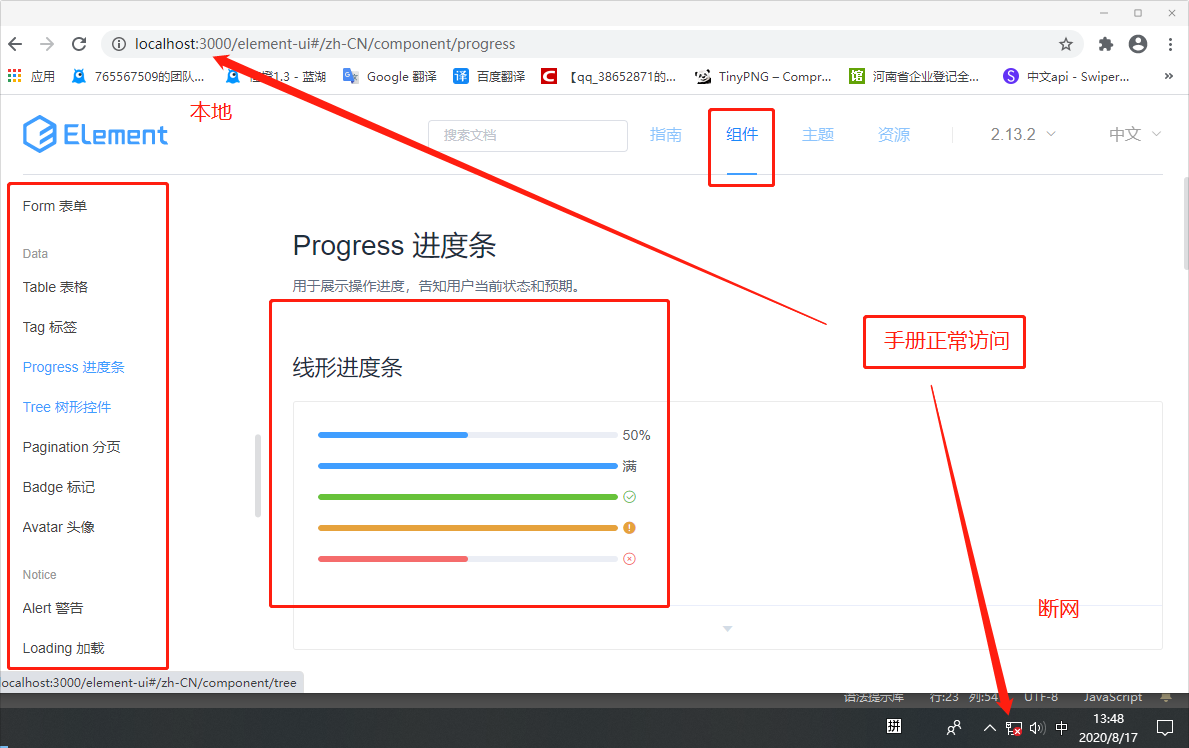
Task: Switch to the 指南 nav tab
Action: [x=666, y=134]
